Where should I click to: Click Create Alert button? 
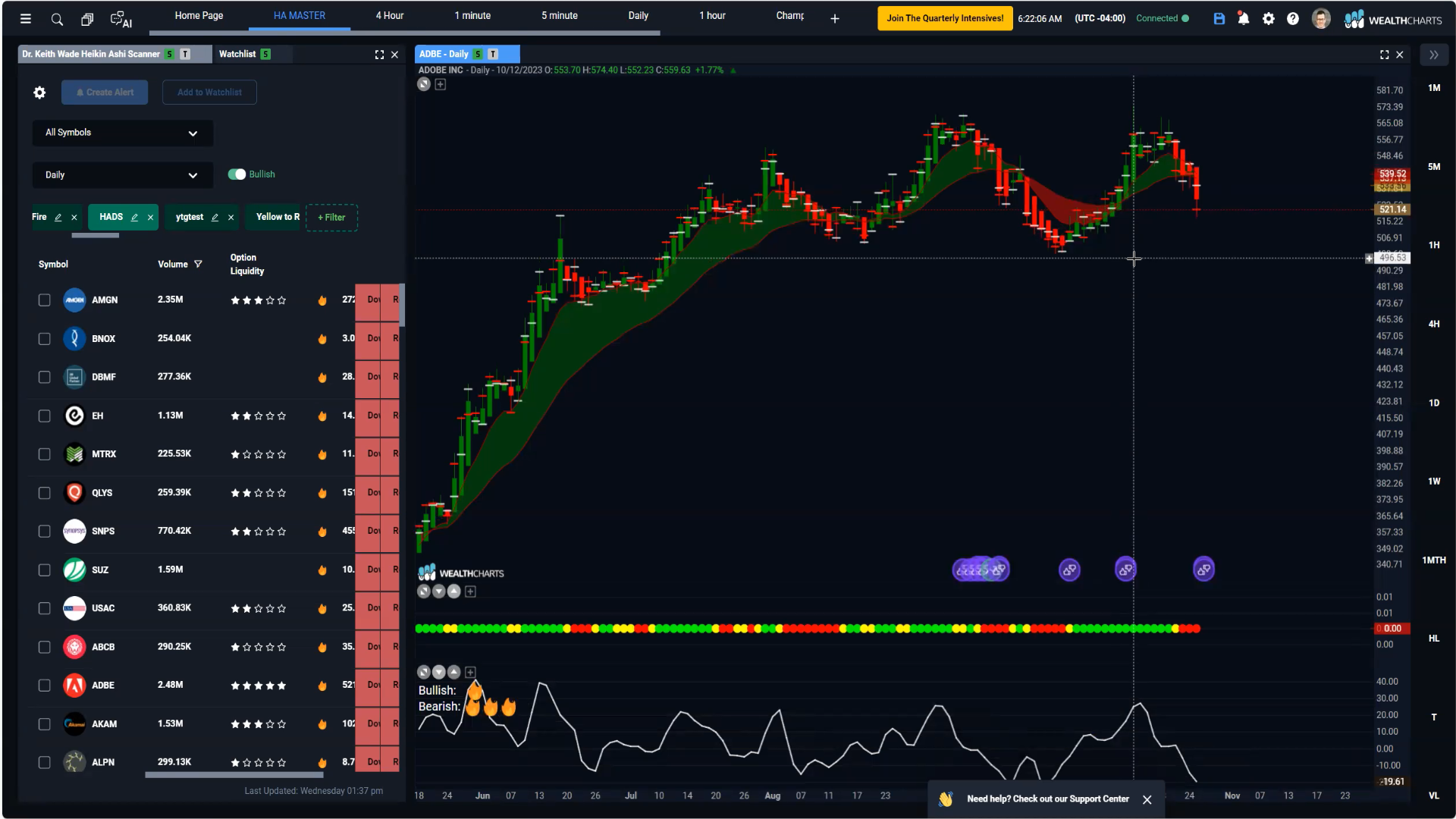pos(105,93)
